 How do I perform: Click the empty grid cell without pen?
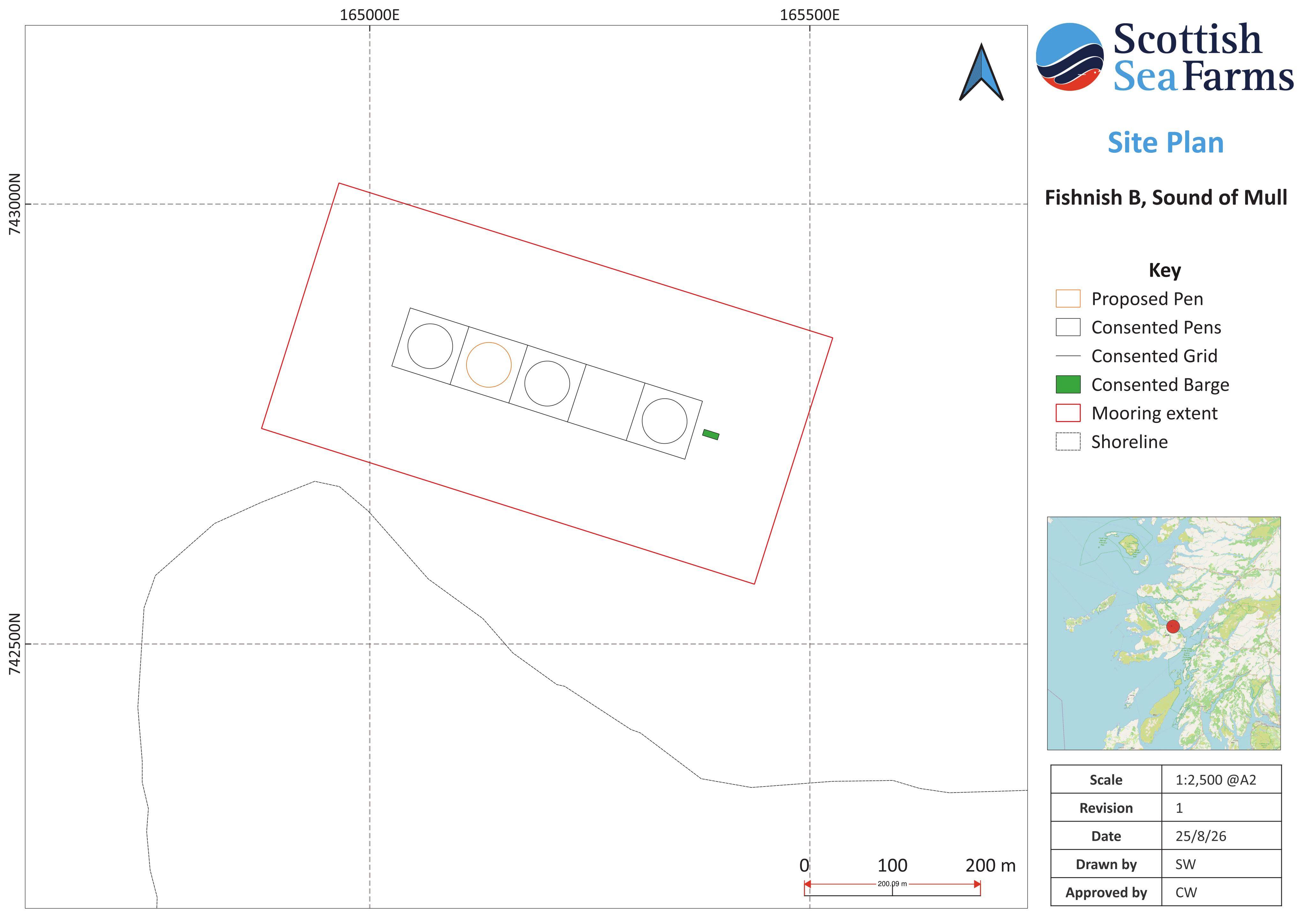pos(606,402)
